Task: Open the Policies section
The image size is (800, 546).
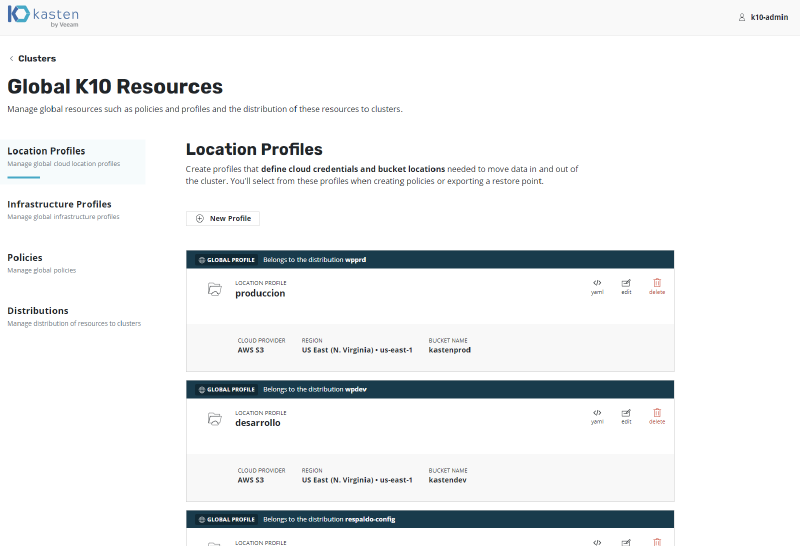Action: click(x=42, y=263)
